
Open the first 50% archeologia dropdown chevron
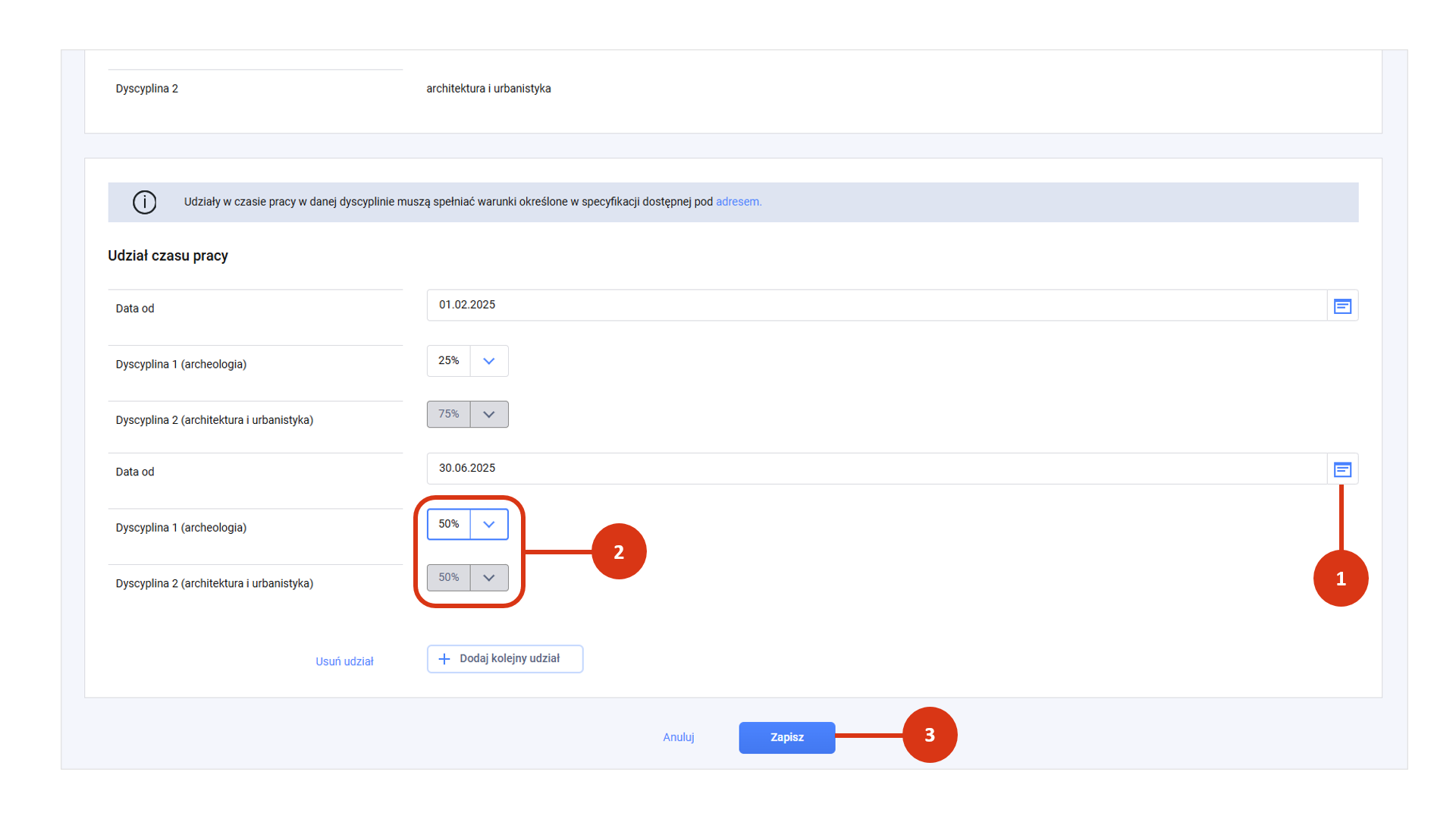click(489, 524)
